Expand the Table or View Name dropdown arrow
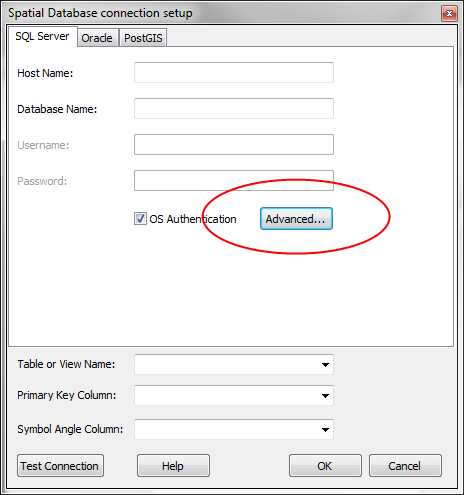This screenshot has height=495, width=464. [325, 365]
